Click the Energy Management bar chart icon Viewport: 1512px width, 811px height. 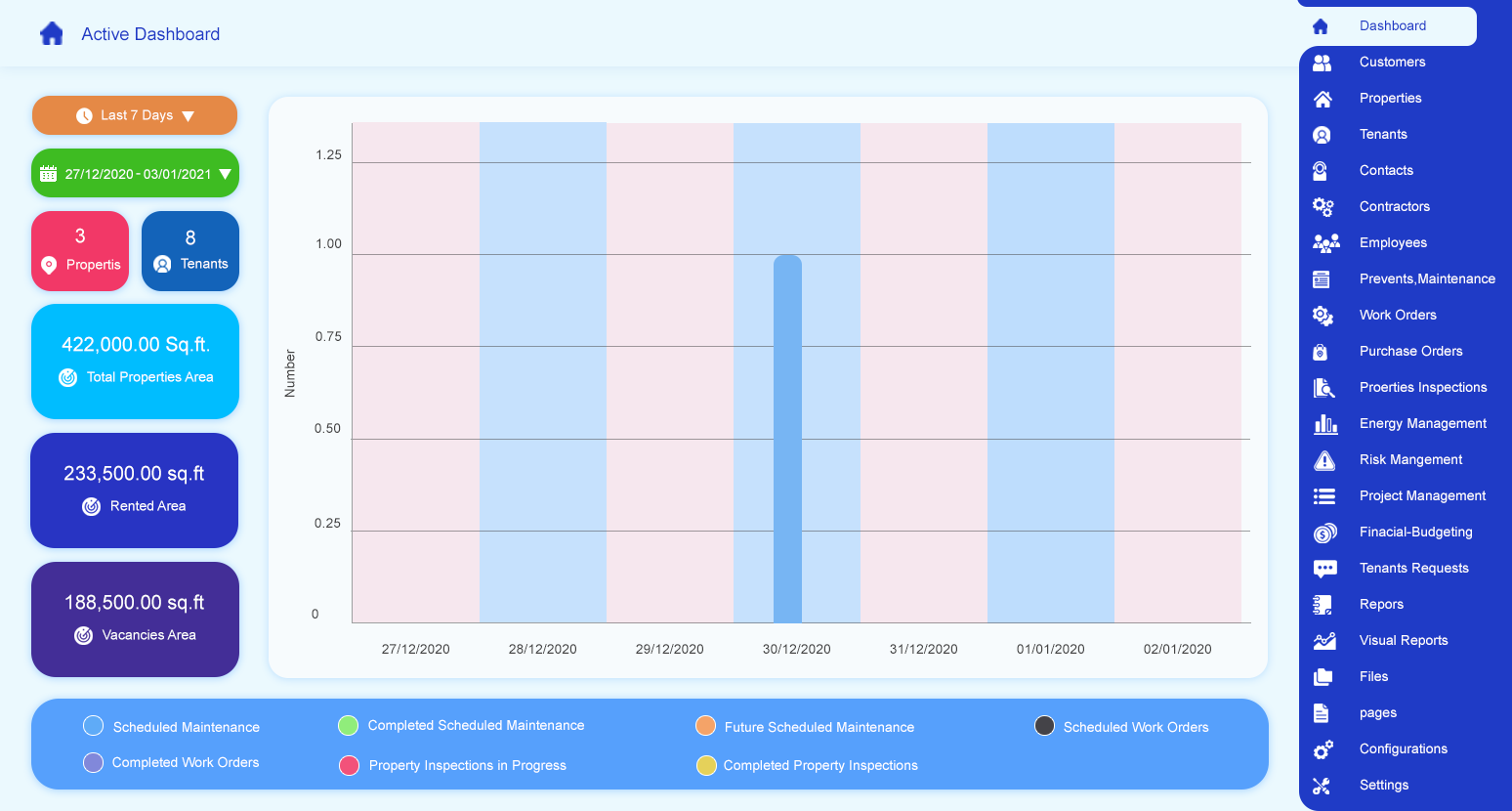(1324, 424)
